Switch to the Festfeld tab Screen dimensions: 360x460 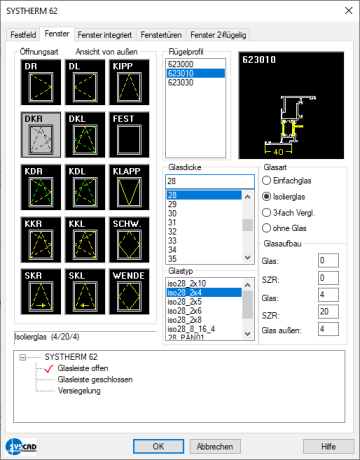point(23,35)
